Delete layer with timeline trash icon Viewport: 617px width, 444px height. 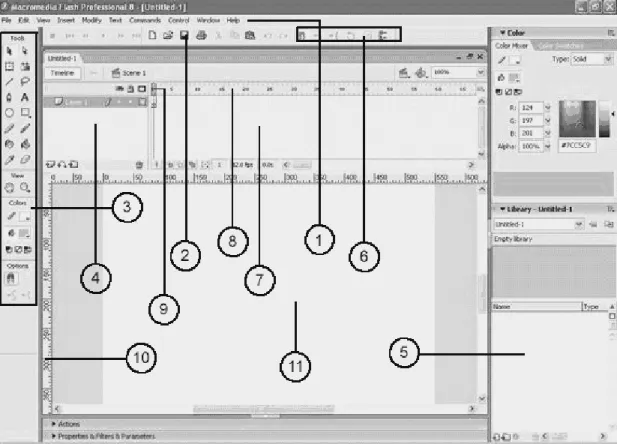139,165
